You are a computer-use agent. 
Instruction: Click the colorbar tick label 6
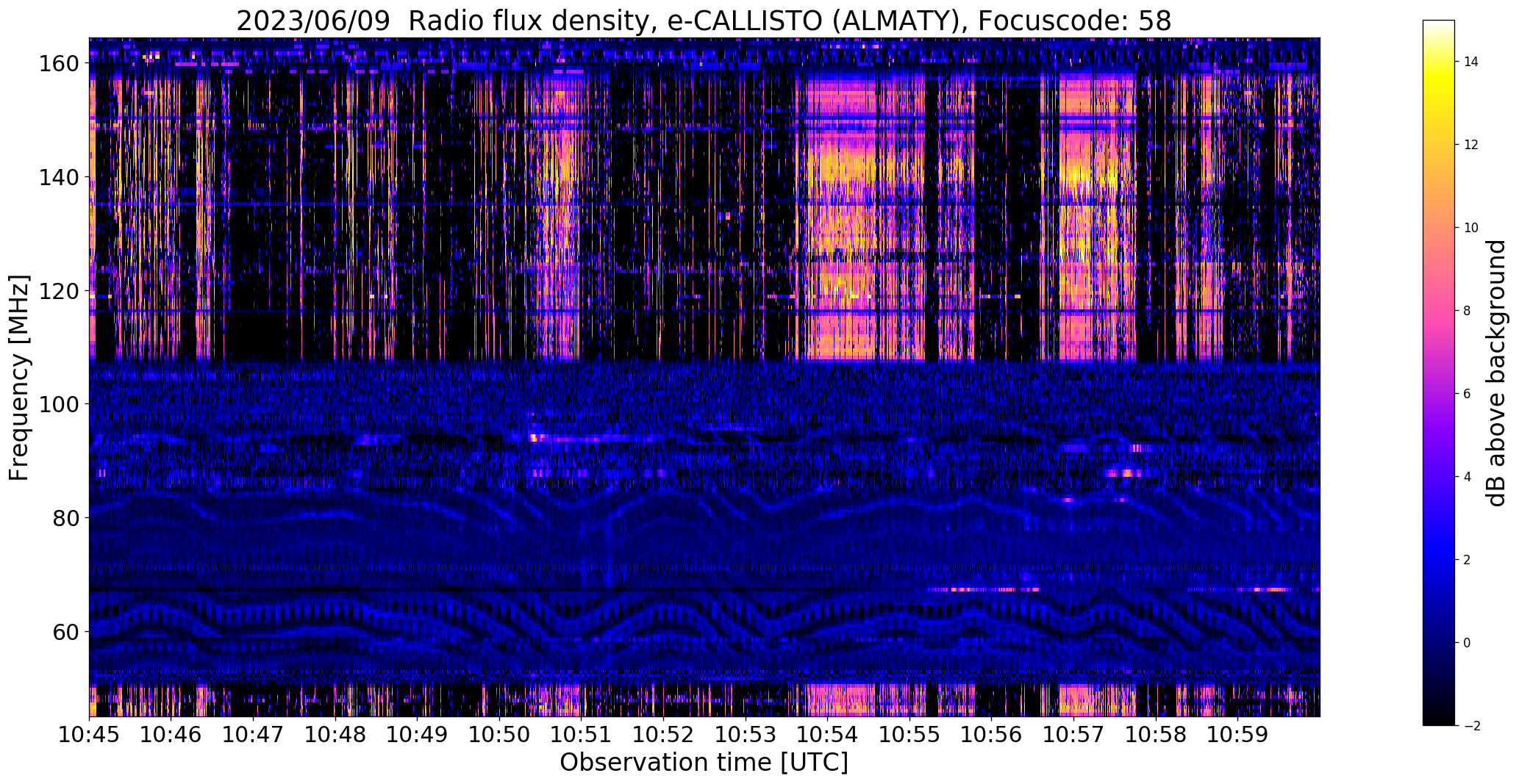click(1468, 394)
